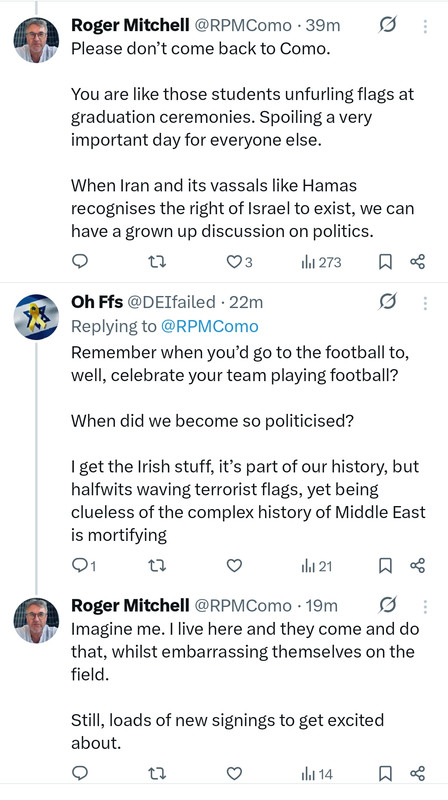Open more options on the Oh Ffs tweet

[x=425, y=303]
